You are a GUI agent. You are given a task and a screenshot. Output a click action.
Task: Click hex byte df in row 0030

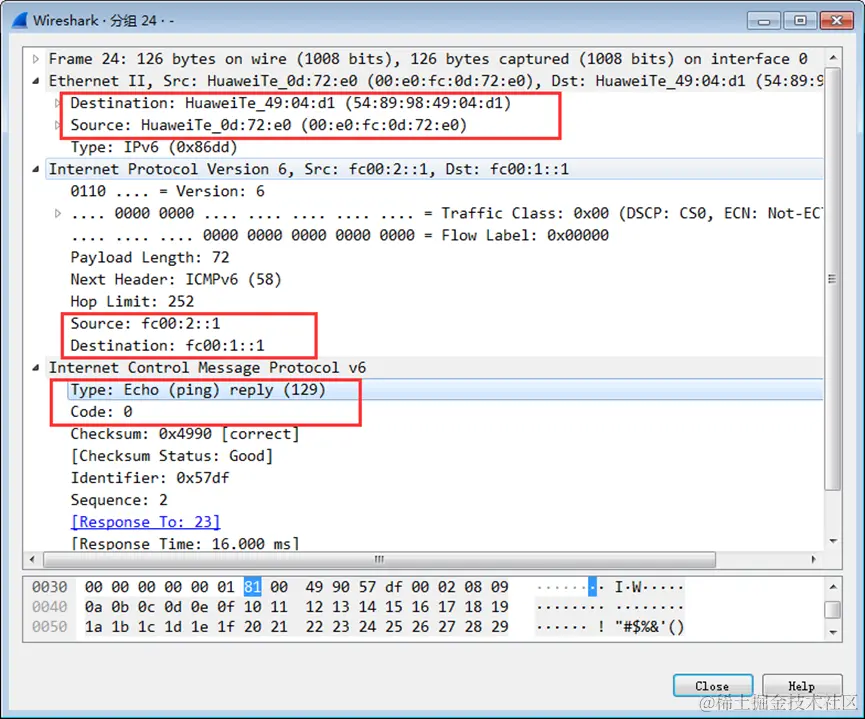click(x=393, y=587)
